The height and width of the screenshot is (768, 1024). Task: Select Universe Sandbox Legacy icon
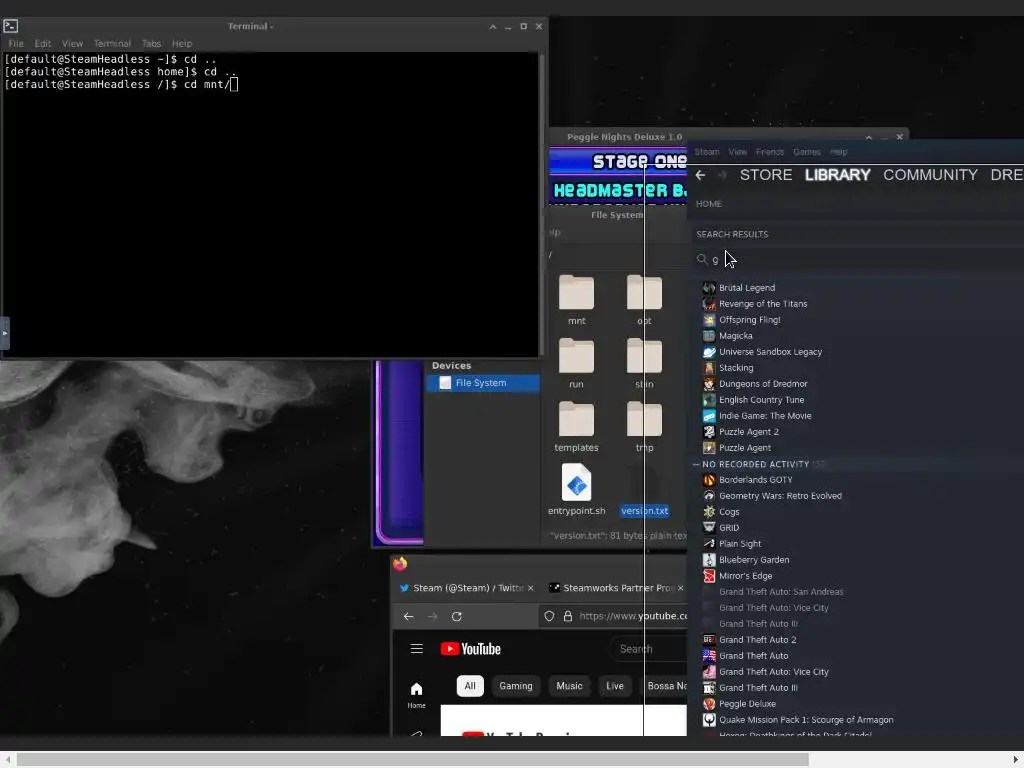(x=709, y=352)
